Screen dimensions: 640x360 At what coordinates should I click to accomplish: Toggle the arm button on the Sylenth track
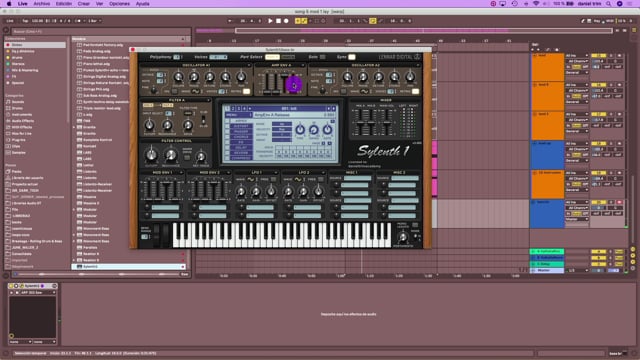(619, 202)
